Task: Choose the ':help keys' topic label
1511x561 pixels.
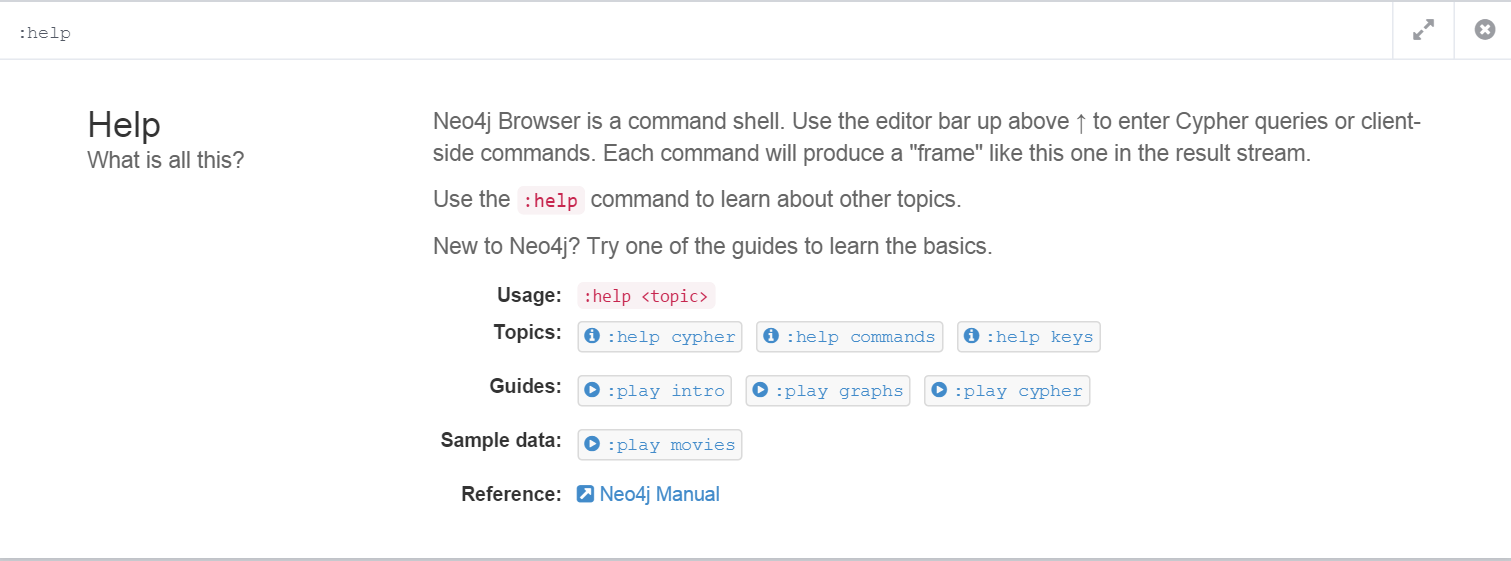Action: pos(1040,337)
